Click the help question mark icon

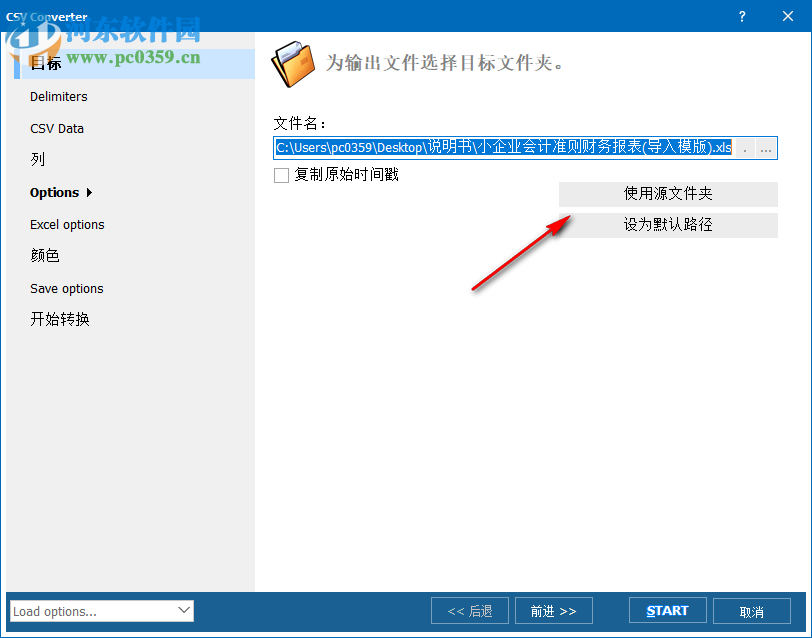(742, 17)
